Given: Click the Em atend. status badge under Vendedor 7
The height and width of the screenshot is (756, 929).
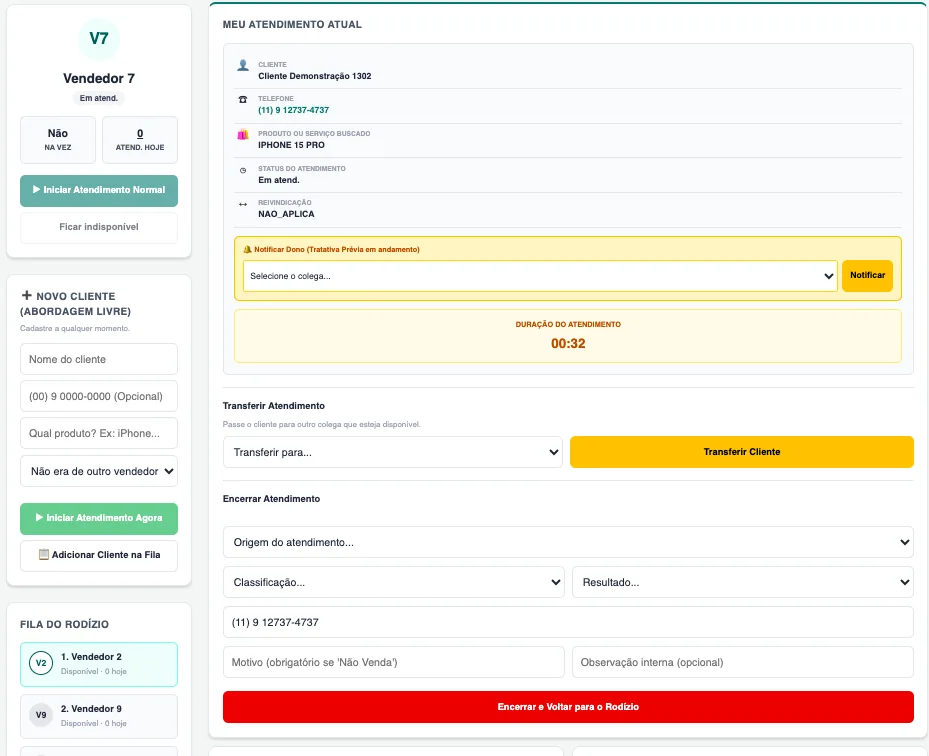Looking at the screenshot, I should 98,98.
